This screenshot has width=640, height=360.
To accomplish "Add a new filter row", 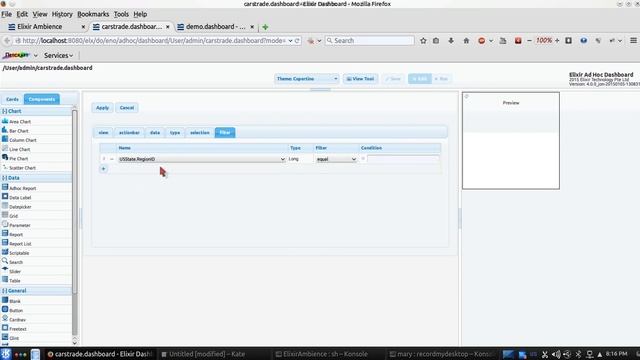I will click(104, 169).
